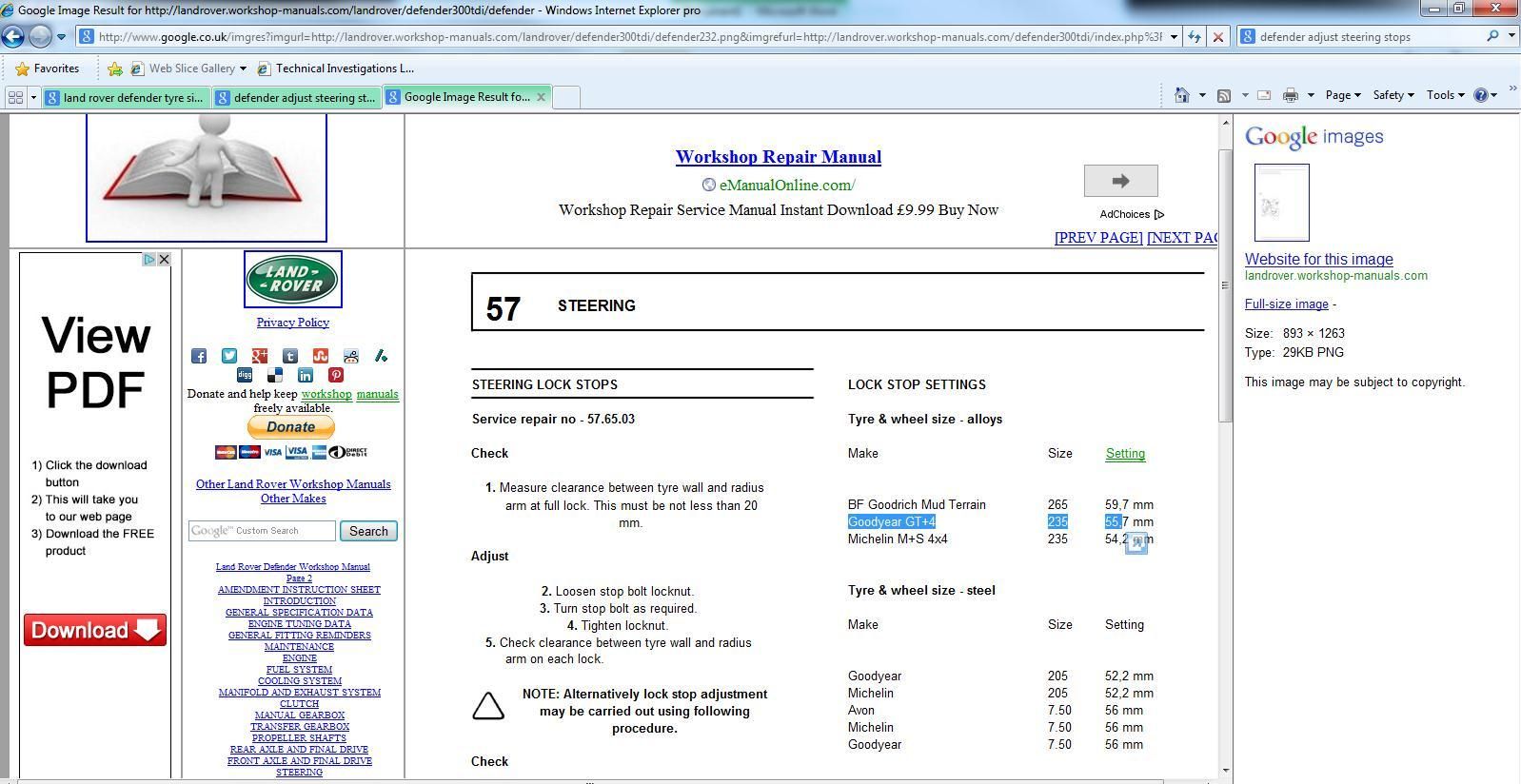1521x784 pixels.
Task: Click the Add to Favorites Bar star icon
Action: (x=115, y=69)
